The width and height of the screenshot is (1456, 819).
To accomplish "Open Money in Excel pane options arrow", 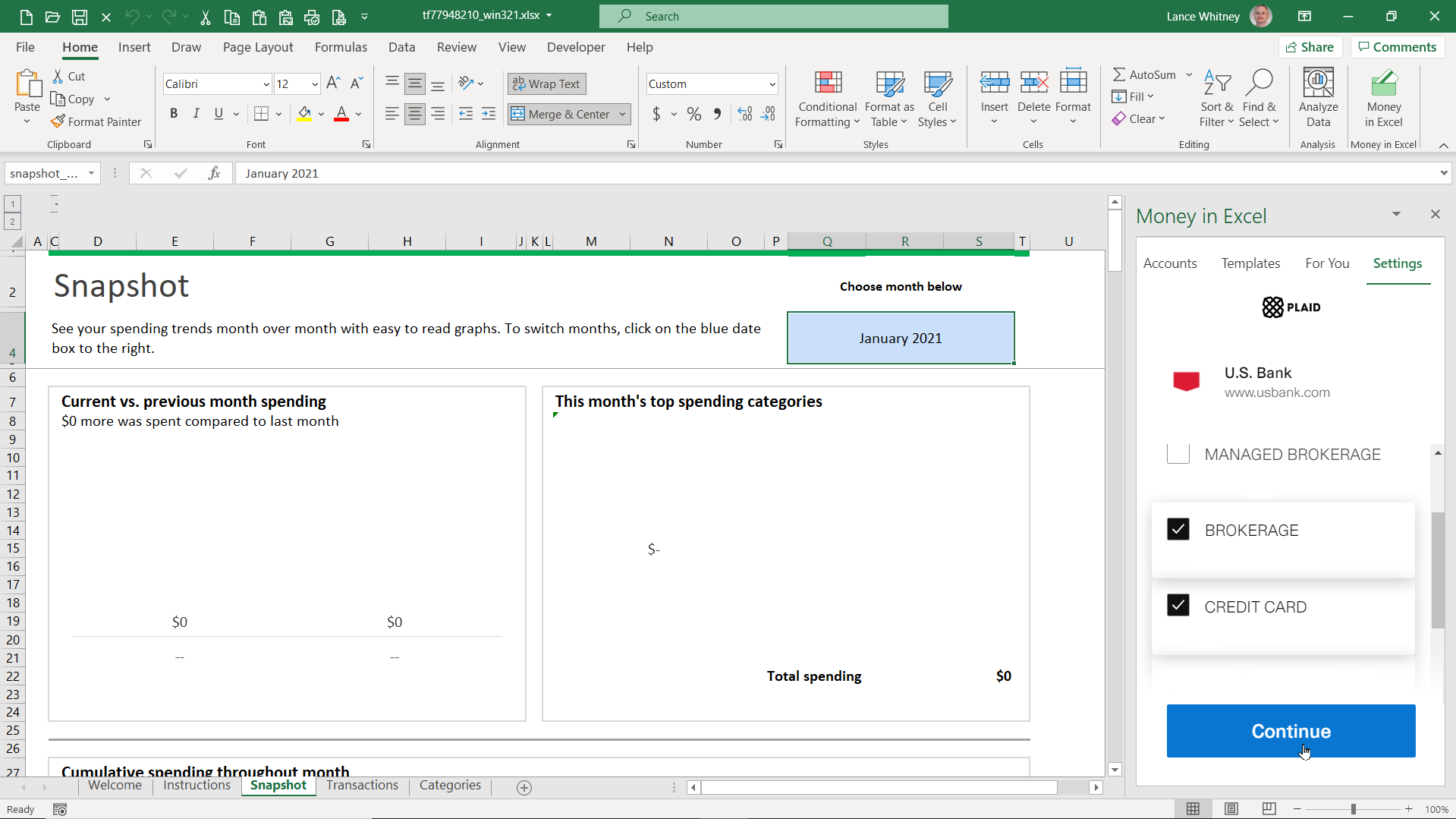I will [x=1396, y=214].
